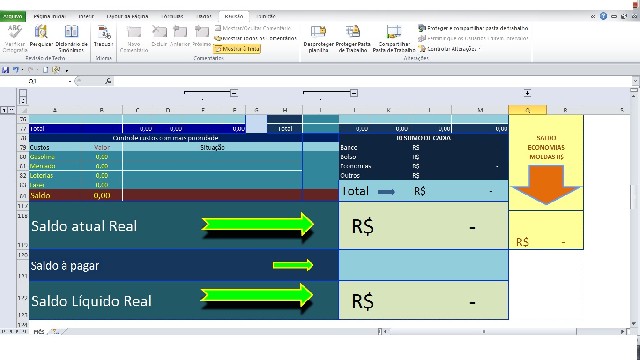Click the insert new sheet tab icon

point(56,332)
